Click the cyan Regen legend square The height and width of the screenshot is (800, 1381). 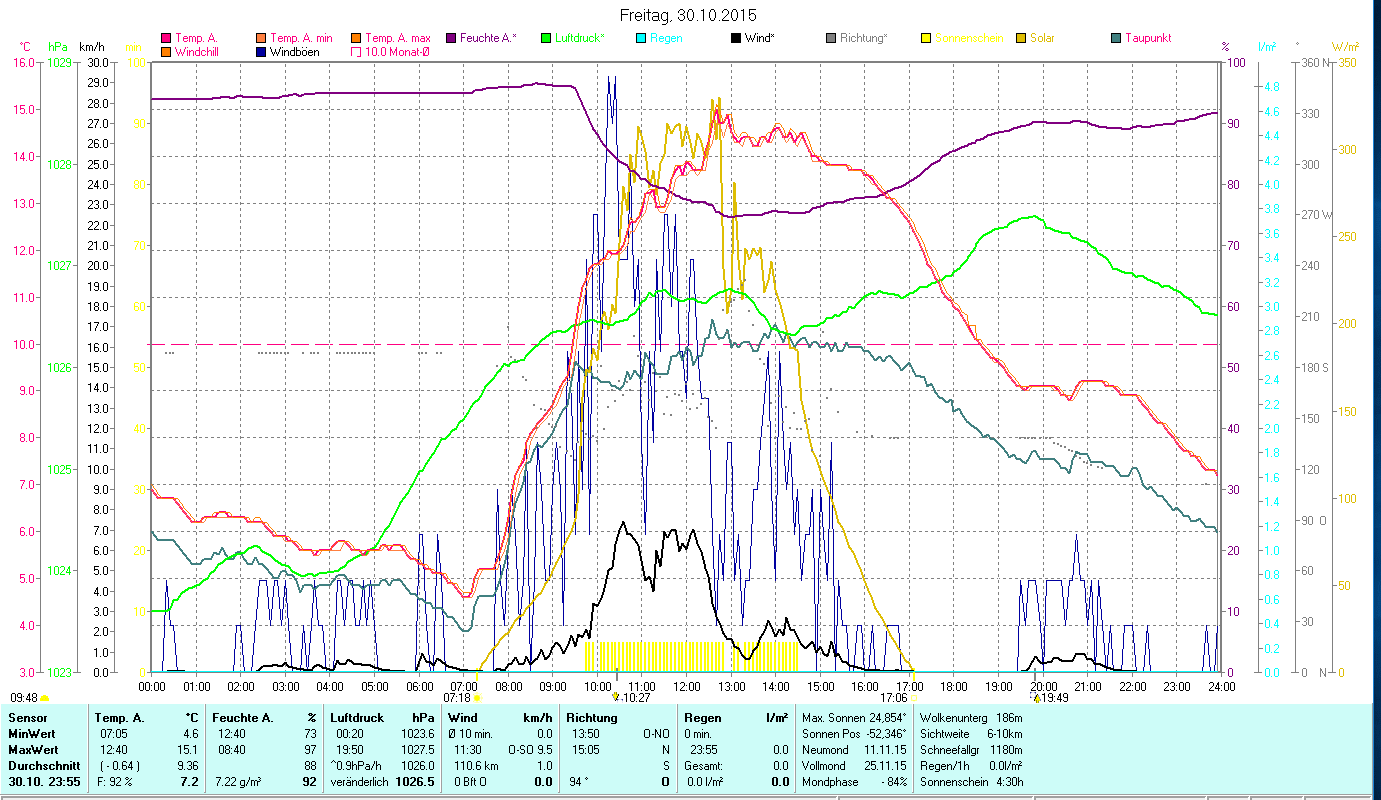point(641,39)
